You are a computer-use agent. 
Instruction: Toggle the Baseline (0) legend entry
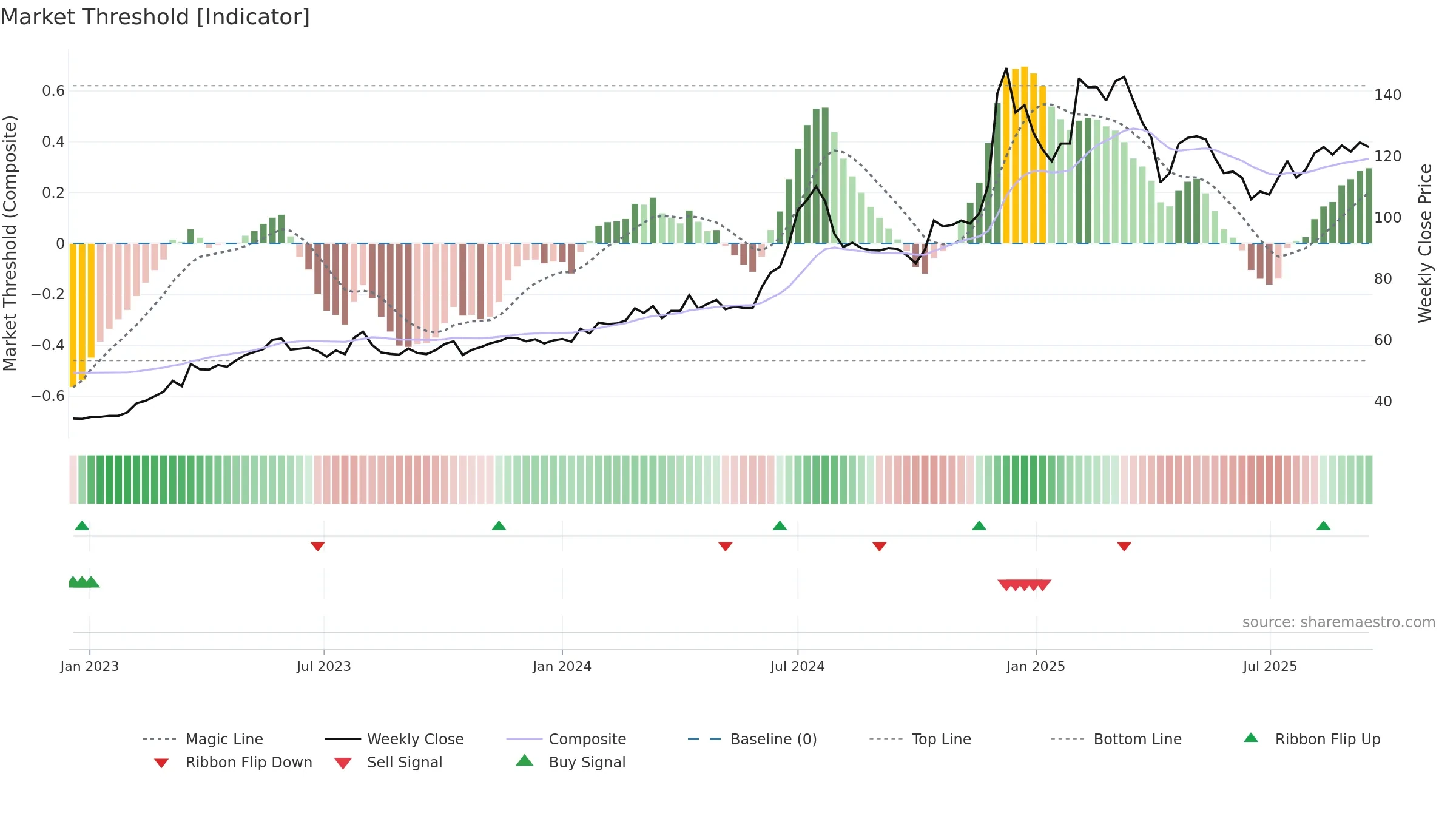coord(752,739)
